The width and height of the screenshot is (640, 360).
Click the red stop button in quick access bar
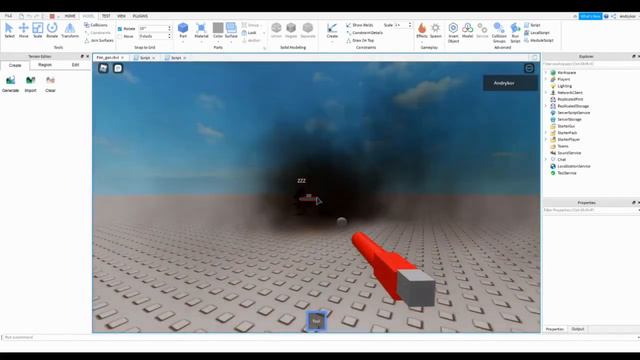(x=52, y=16)
